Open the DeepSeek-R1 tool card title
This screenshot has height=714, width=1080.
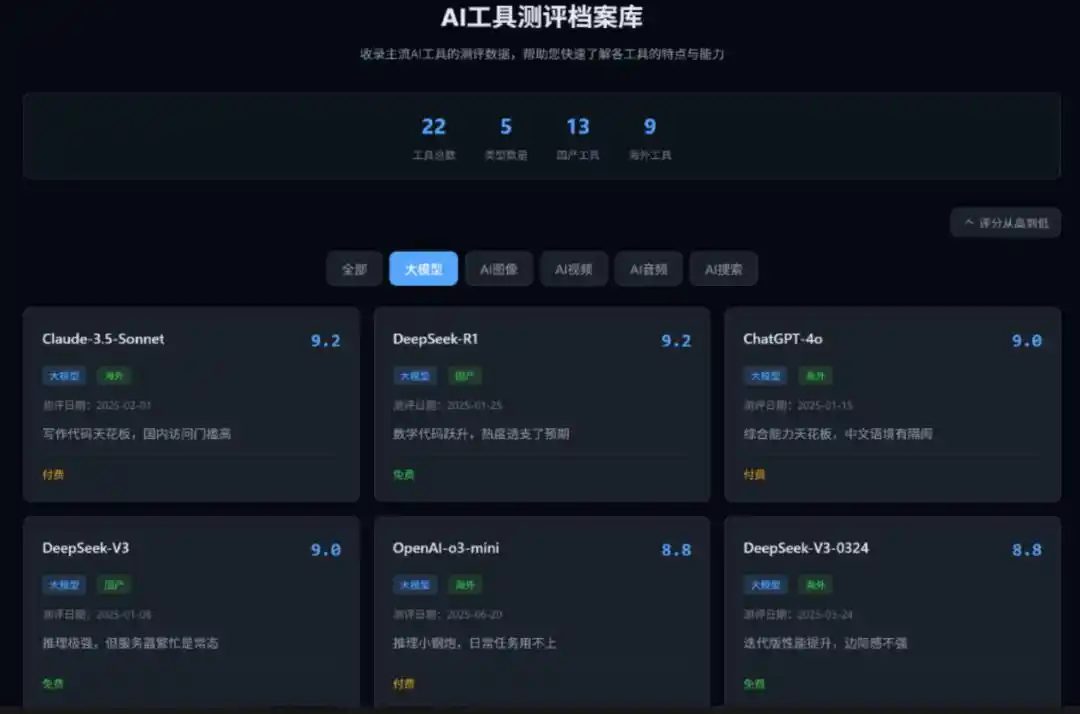[435, 339]
